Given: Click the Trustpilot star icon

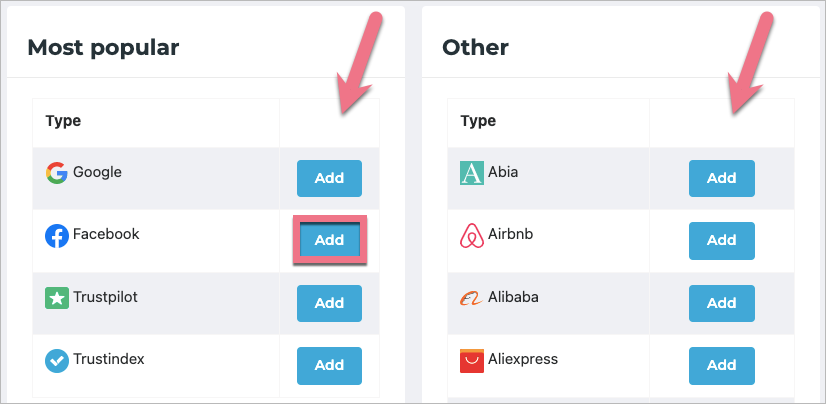Looking at the screenshot, I should 57,298.
